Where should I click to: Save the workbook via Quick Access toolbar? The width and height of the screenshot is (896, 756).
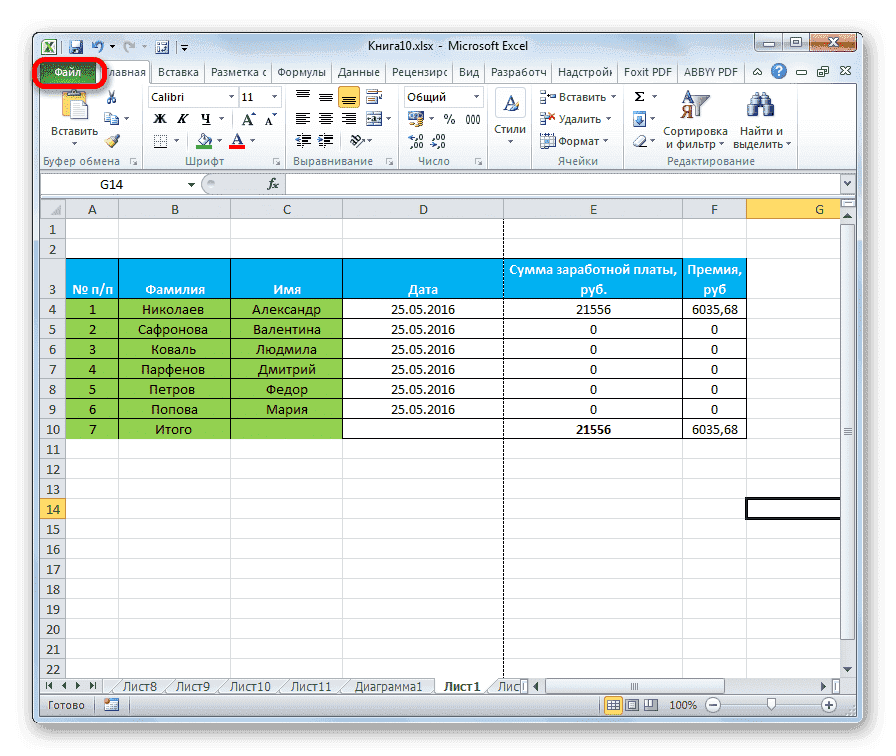click(76, 46)
